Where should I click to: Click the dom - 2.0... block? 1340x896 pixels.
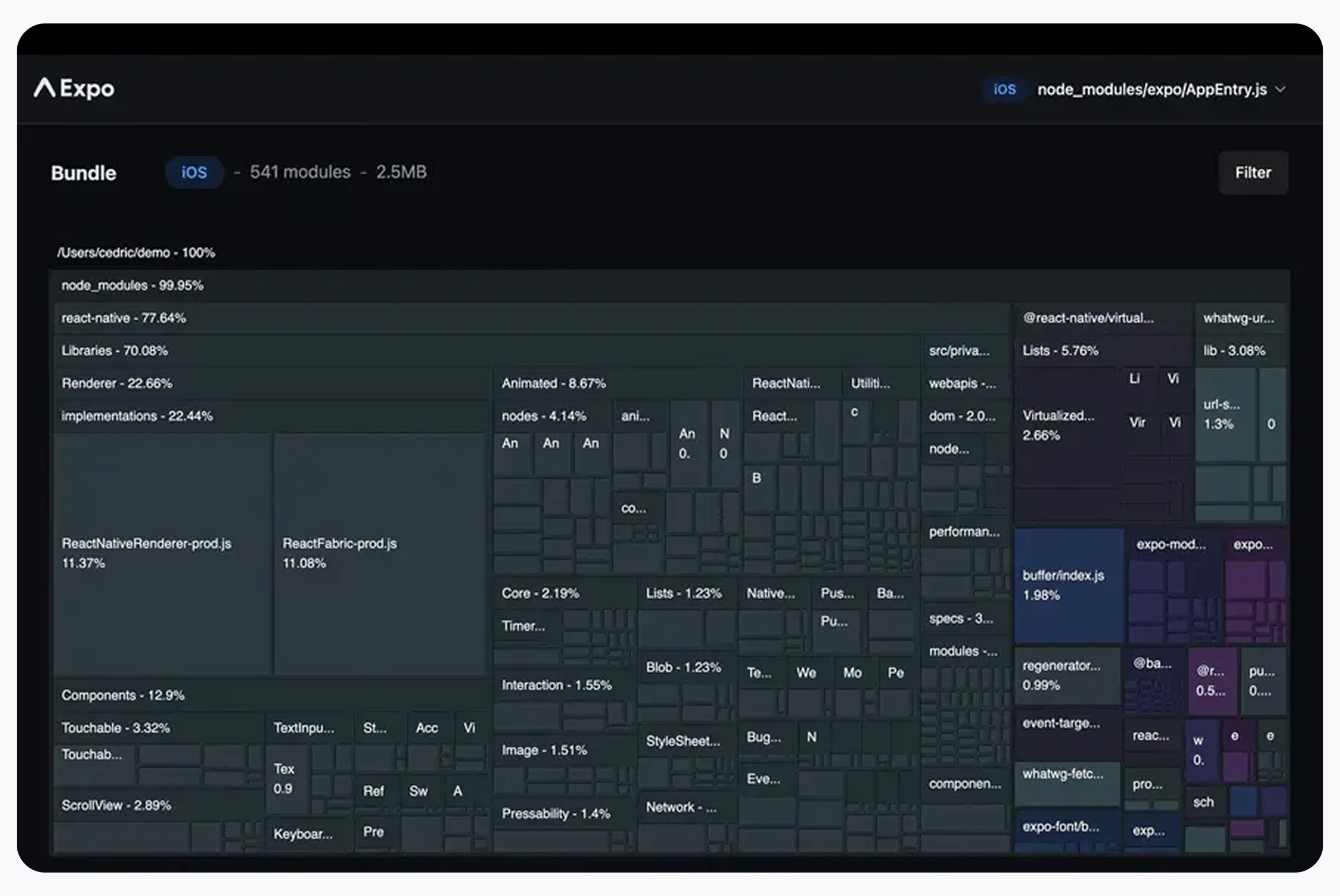click(965, 415)
